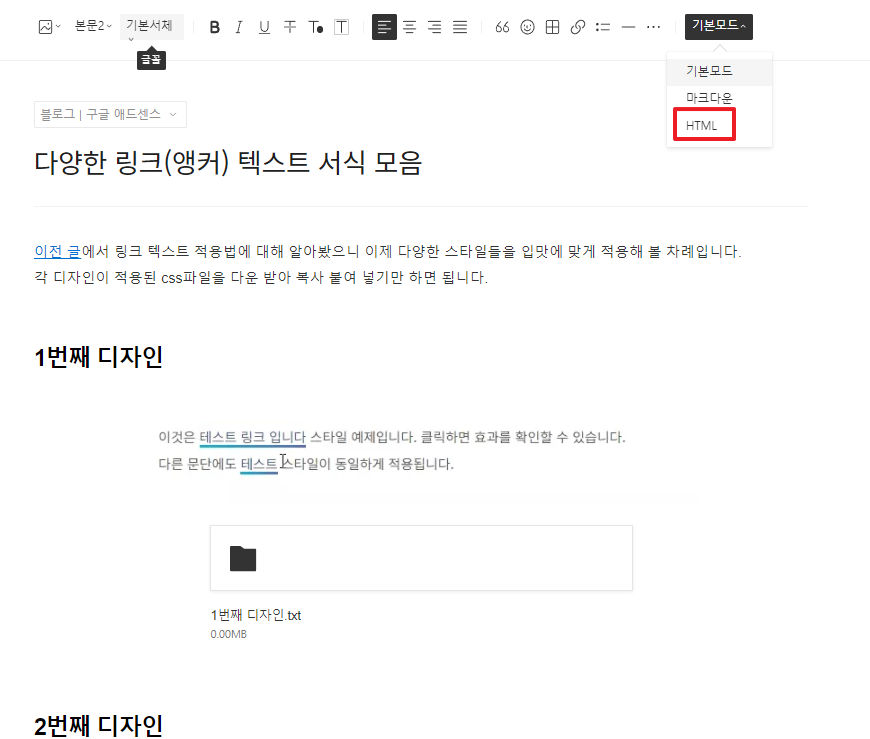Open the text color tool
This screenshot has width=870, height=739.
point(314,27)
